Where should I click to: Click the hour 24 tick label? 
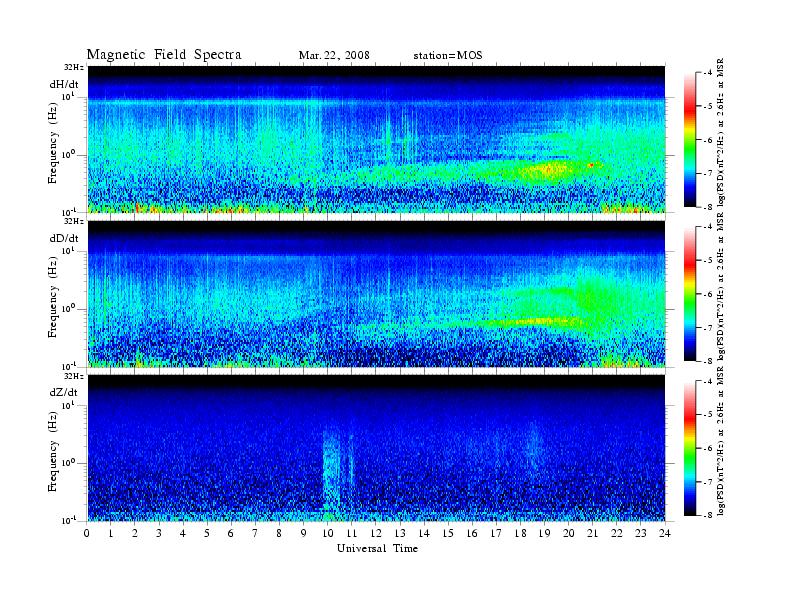(665, 533)
